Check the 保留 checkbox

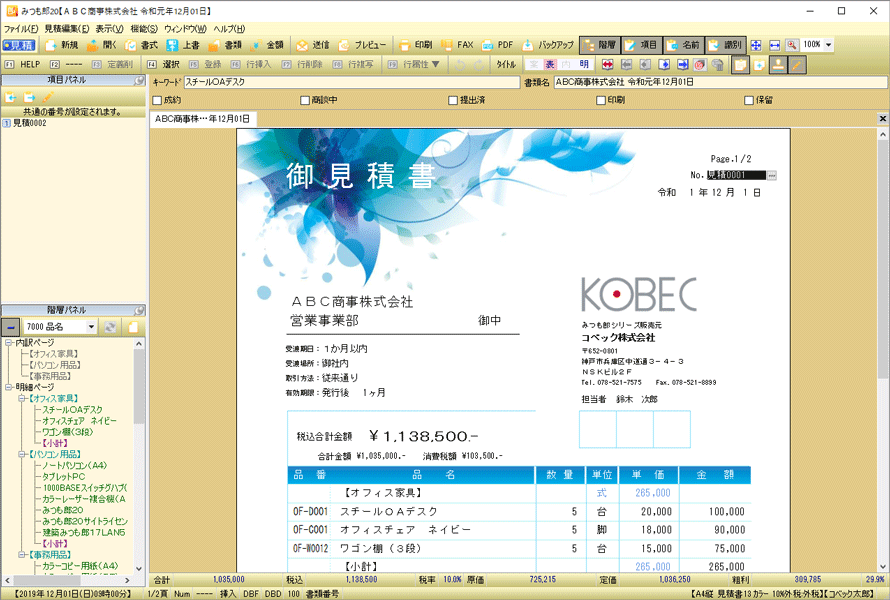pyautogui.click(x=749, y=100)
